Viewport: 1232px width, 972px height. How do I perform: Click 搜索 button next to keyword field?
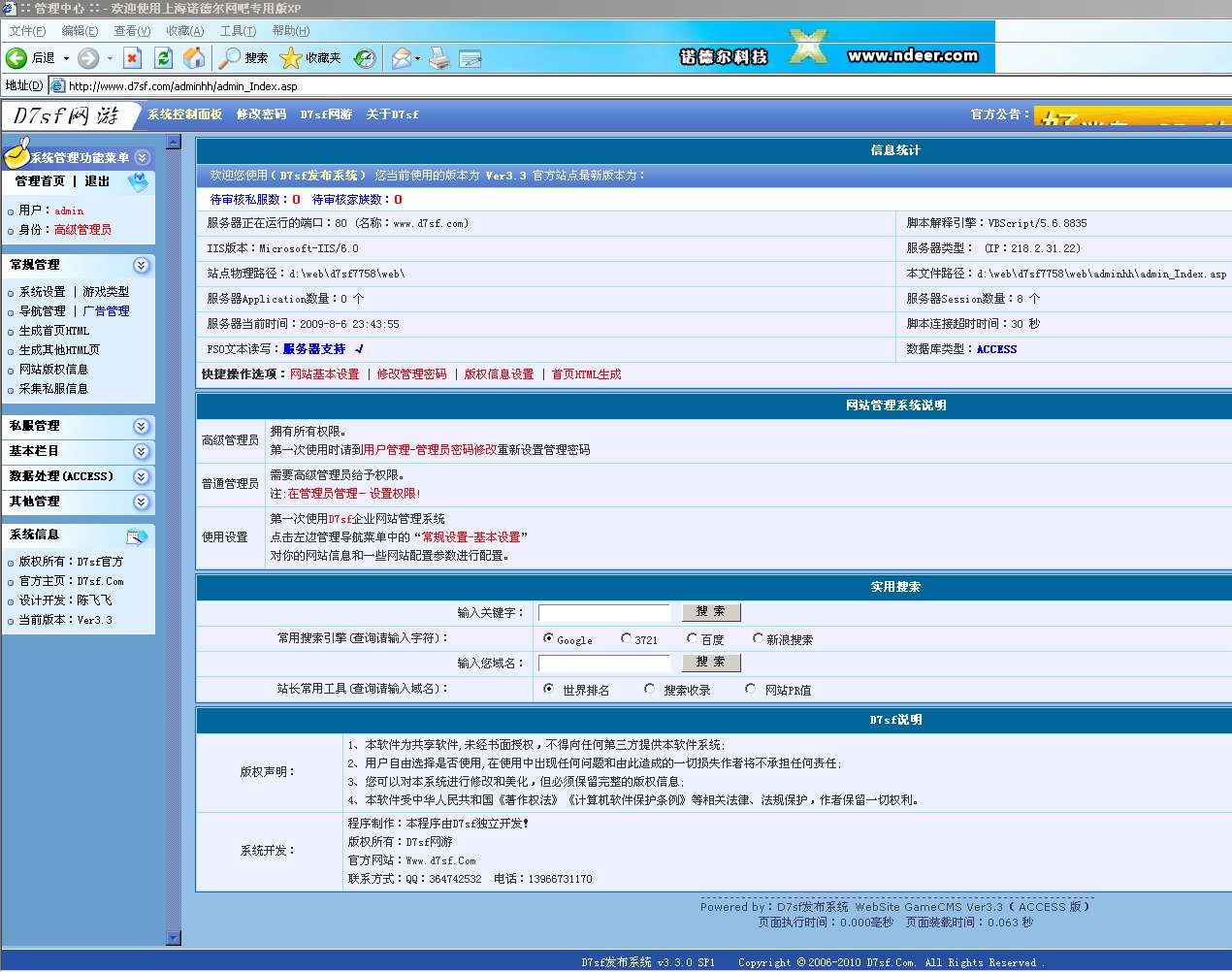tap(711, 612)
